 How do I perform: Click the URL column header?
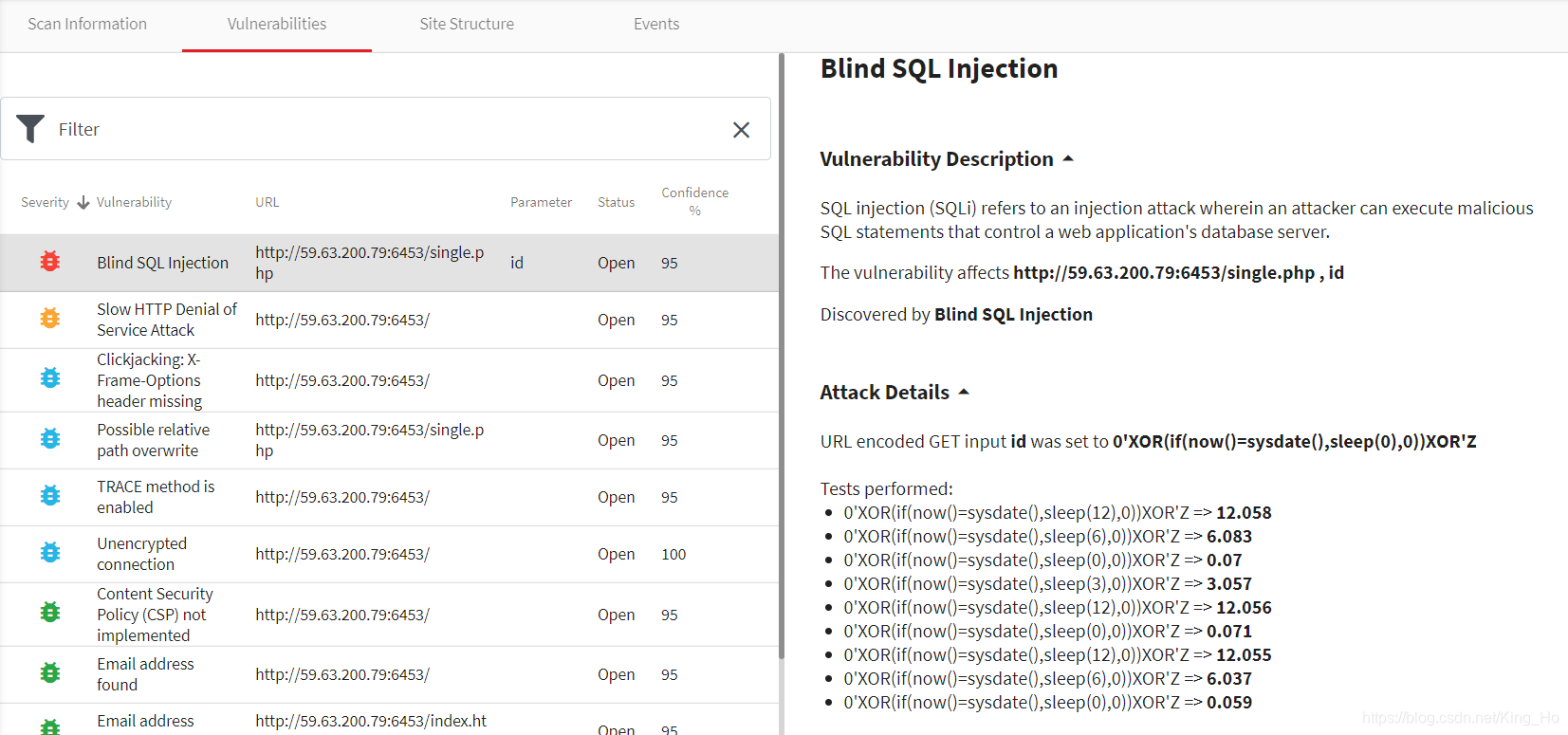267,202
